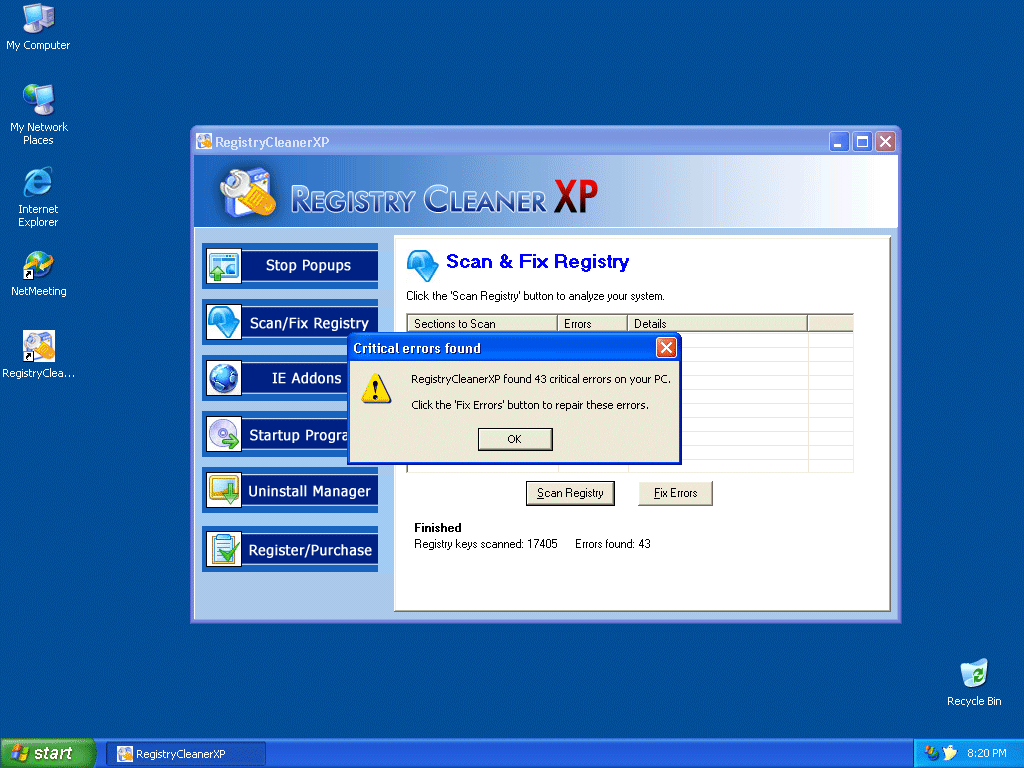The width and height of the screenshot is (1024, 768).
Task: Open IE Addons globe icon
Action: pyautogui.click(x=224, y=378)
